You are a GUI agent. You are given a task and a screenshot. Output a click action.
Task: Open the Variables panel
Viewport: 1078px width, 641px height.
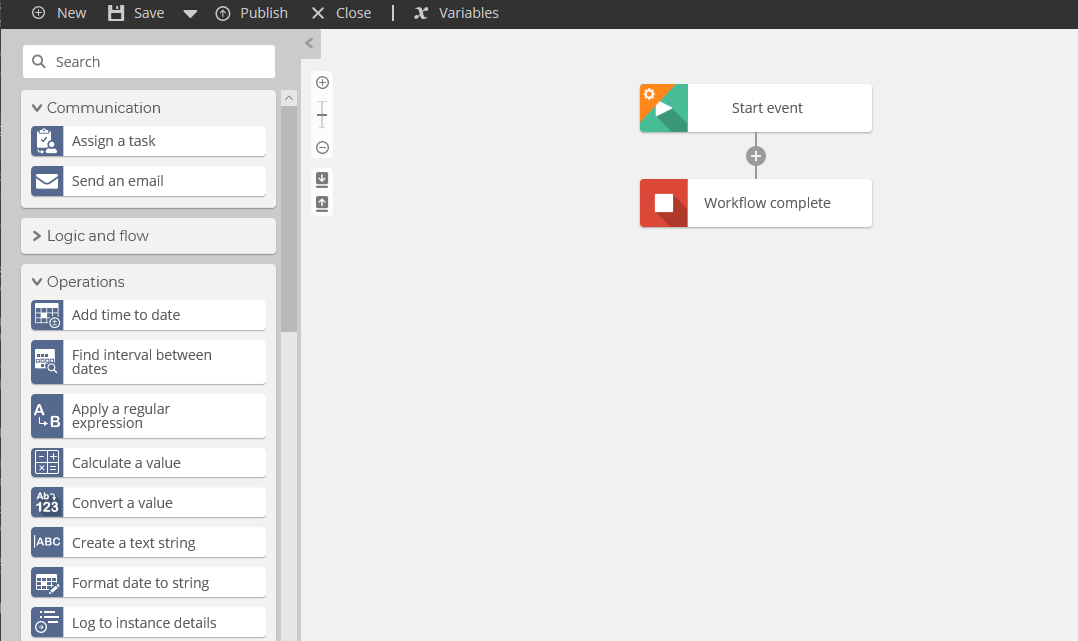pos(456,13)
